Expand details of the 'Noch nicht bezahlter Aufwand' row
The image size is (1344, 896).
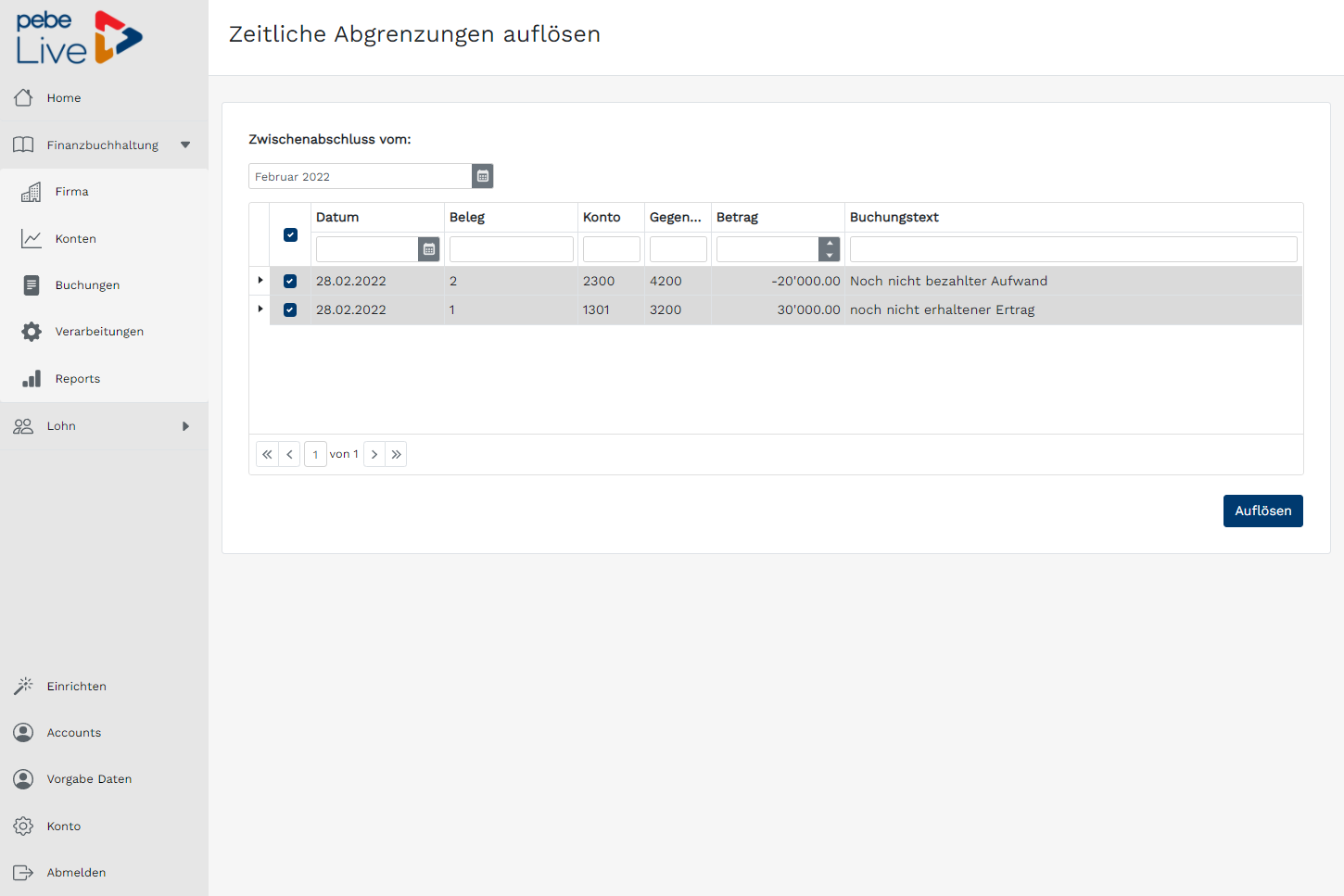[x=260, y=280]
